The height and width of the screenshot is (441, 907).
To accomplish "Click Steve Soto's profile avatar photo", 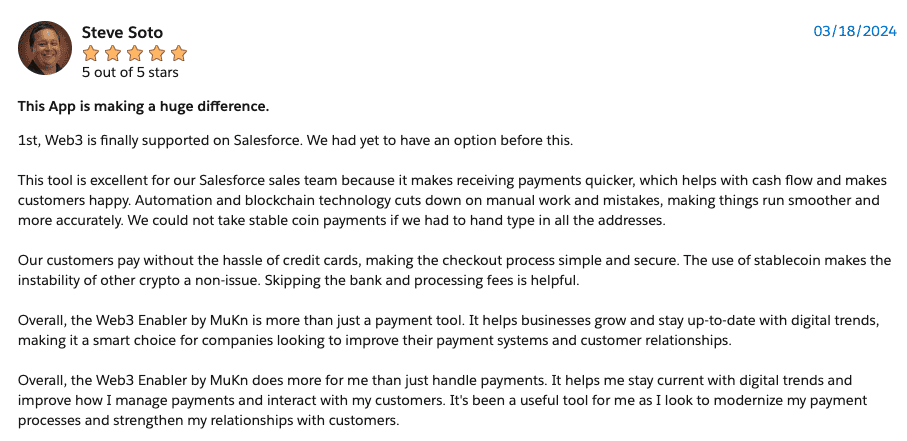I will [45, 48].
